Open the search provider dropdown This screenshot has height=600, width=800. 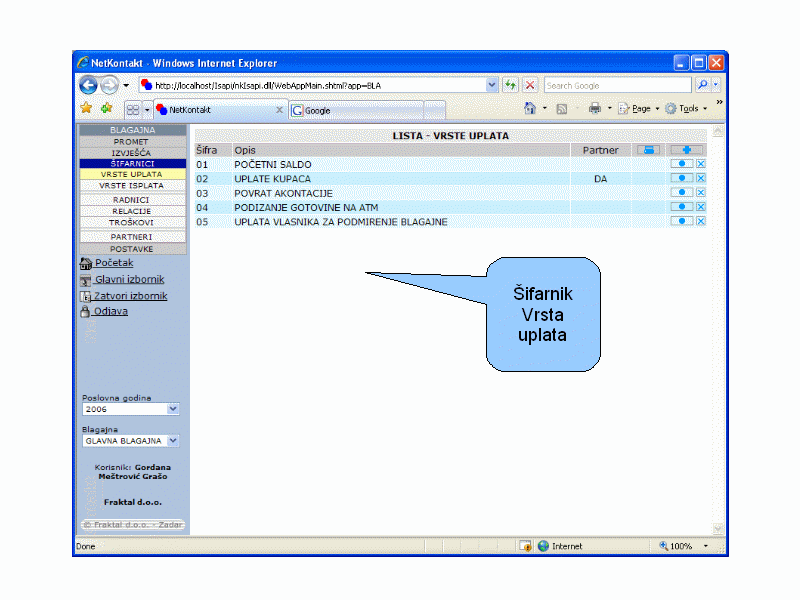pos(716,85)
